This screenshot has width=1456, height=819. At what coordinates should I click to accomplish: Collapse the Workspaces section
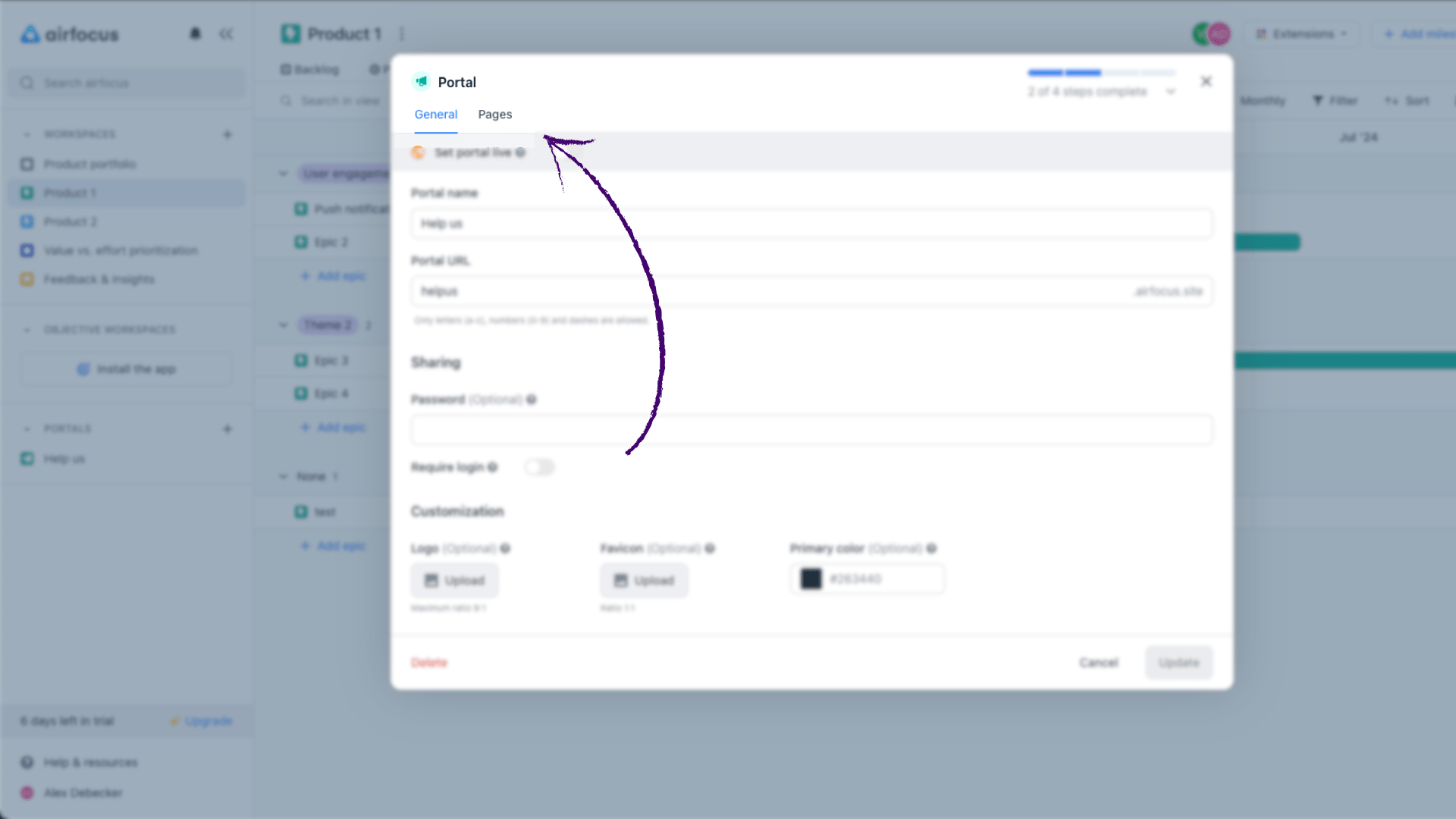point(27,134)
